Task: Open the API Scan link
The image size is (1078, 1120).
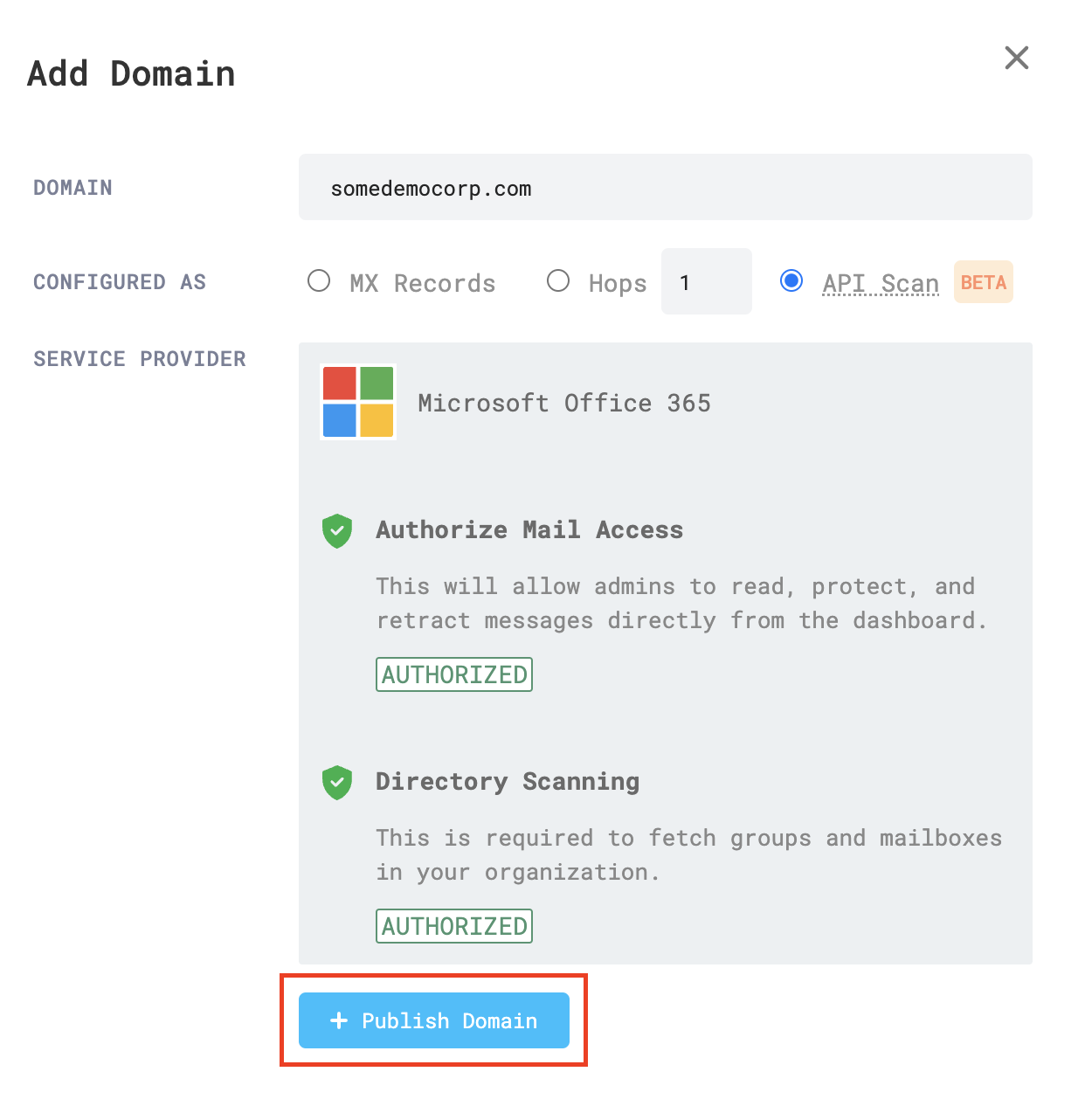Action: click(880, 282)
